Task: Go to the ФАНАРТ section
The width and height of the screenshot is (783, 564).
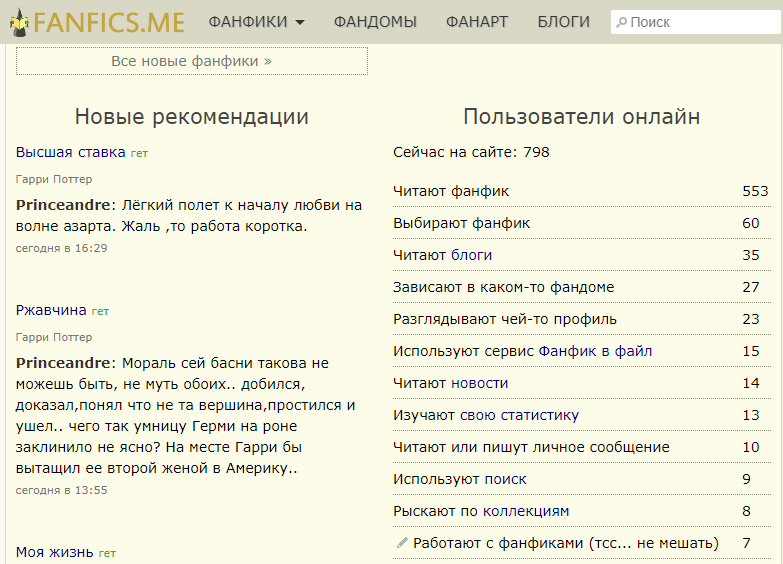Action: pyautogui.click(x=477, y=22)
